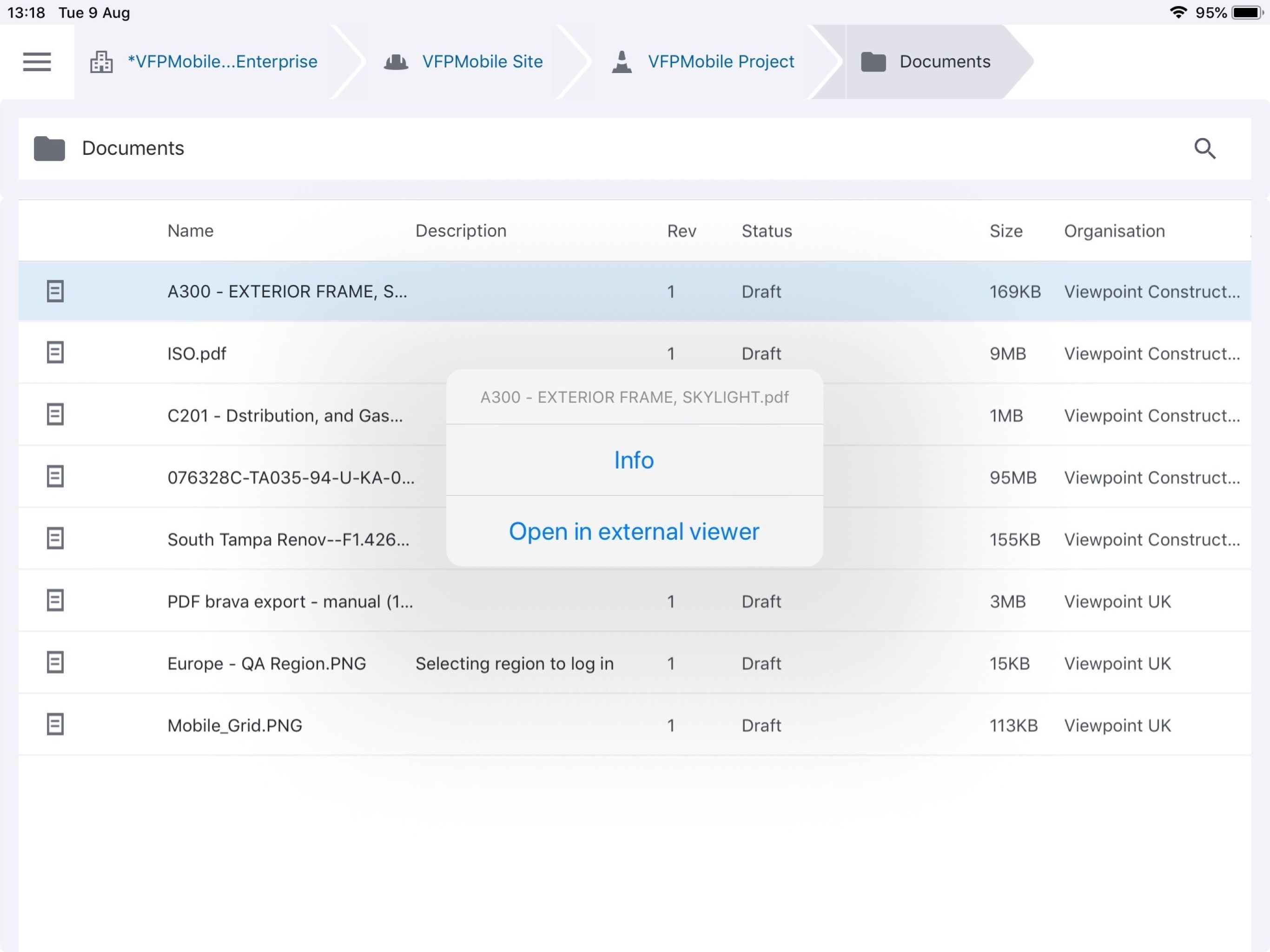Select the highlighted A300 EXTERIOR FRAME row

287,291
